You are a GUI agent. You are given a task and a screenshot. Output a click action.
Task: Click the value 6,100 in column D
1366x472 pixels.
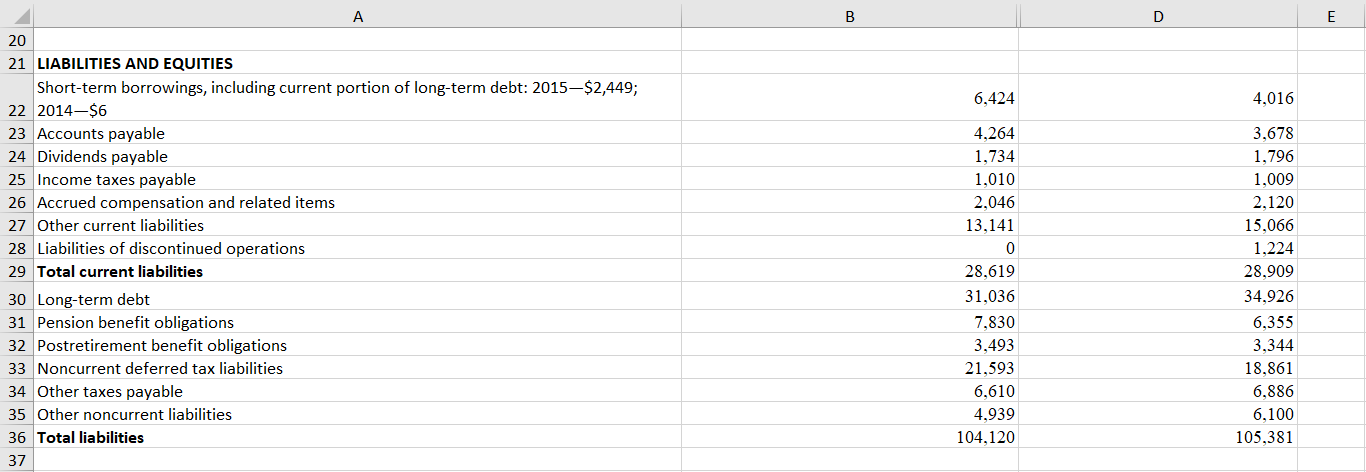click(1273, 415)
